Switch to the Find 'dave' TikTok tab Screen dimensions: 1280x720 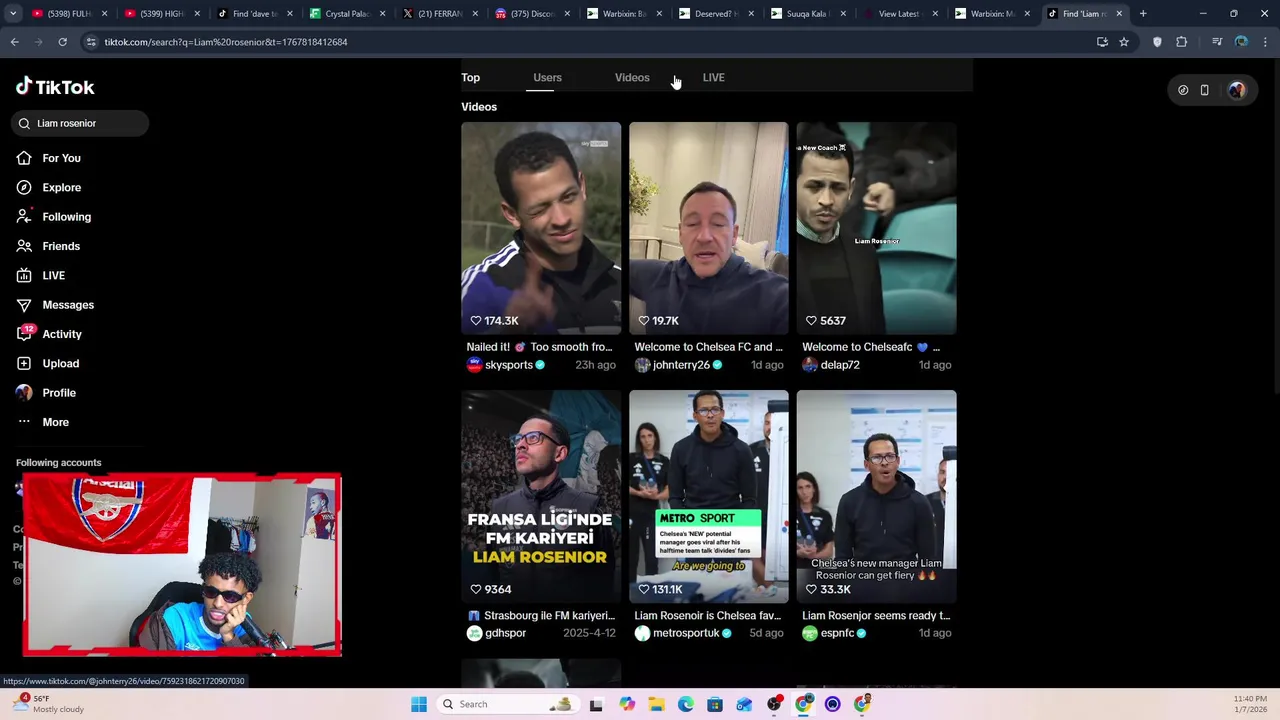pyautogui.click(x=255, y=14)
